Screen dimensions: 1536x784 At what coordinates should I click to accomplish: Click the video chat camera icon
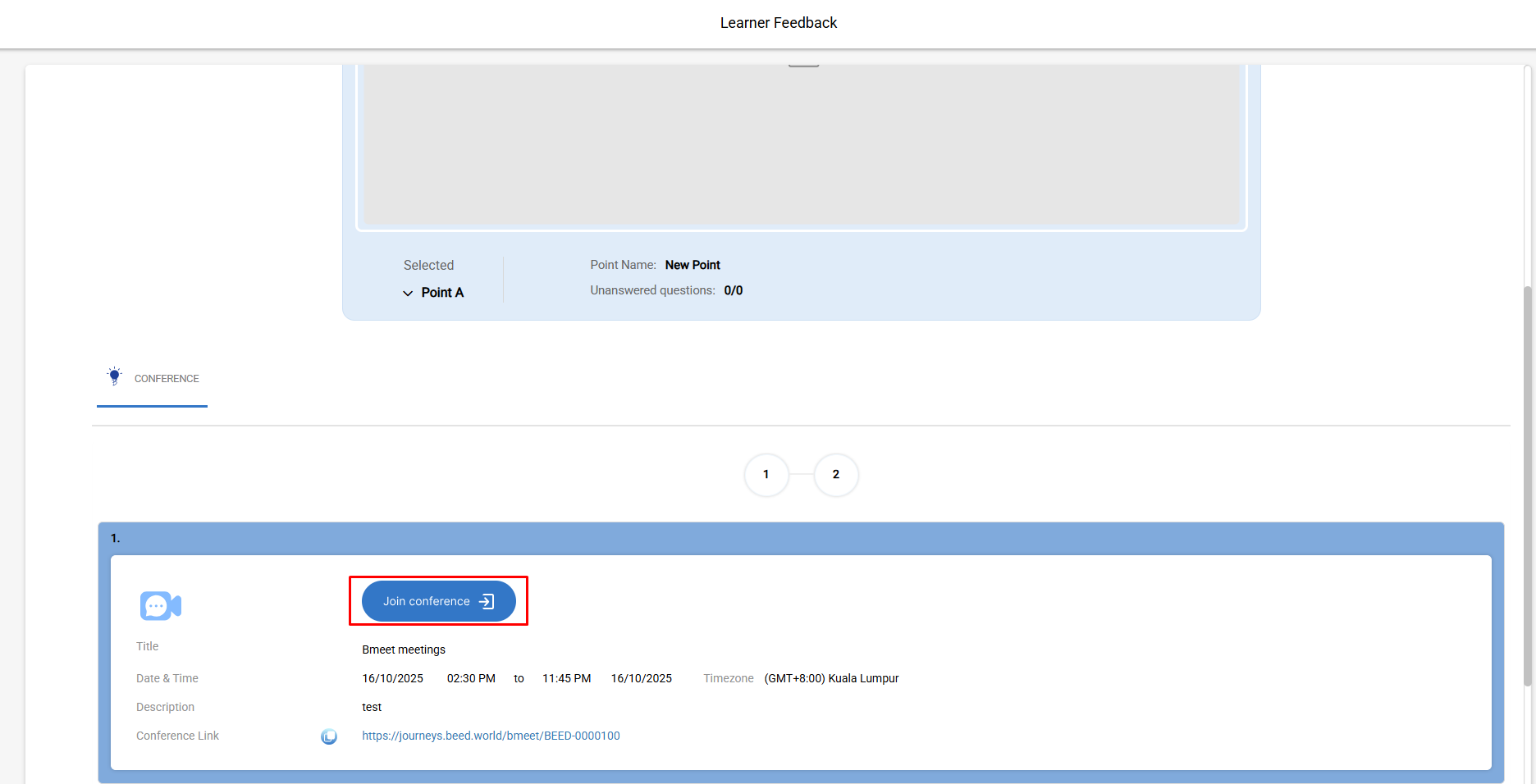[160, 606]
